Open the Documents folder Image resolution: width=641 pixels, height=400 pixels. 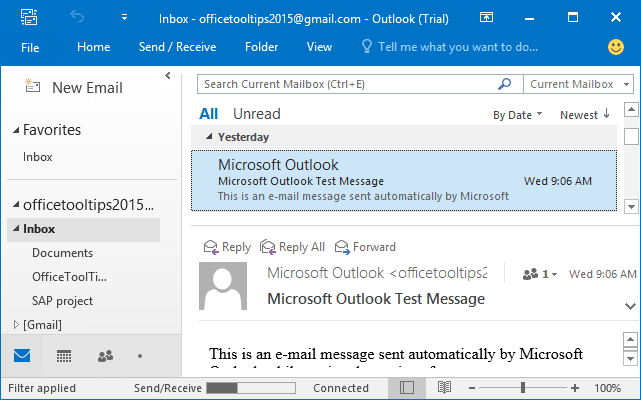click(63, 253)
